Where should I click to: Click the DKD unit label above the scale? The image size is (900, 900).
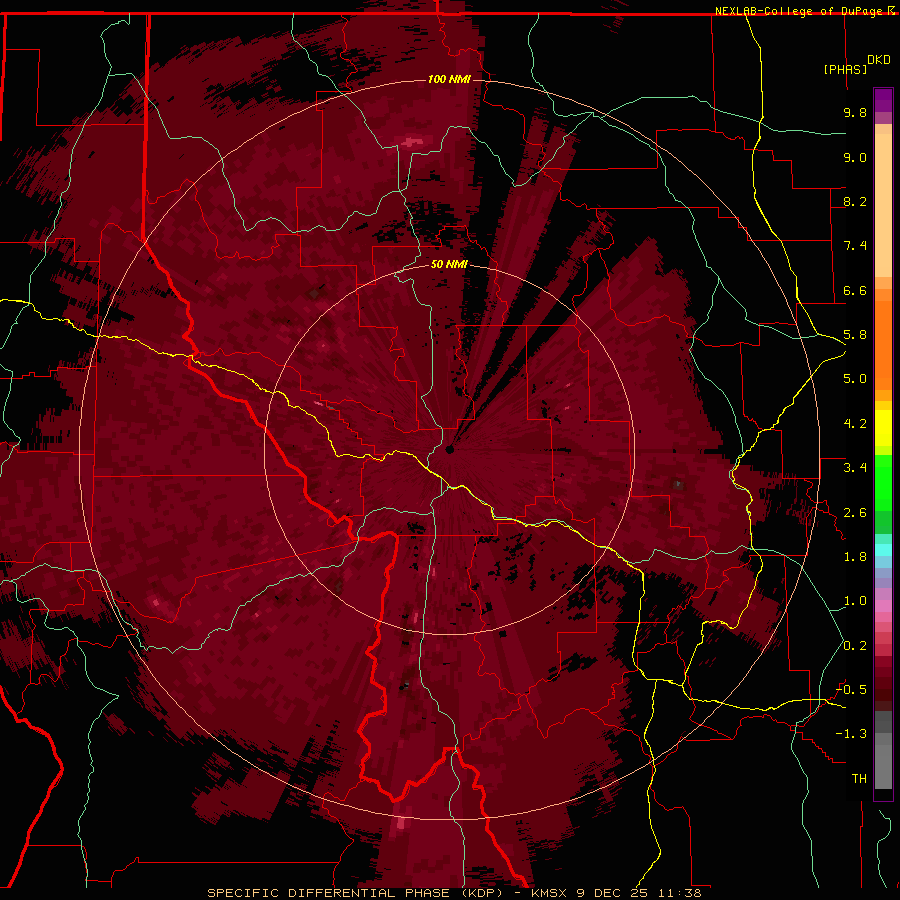(x=879, y=60)
